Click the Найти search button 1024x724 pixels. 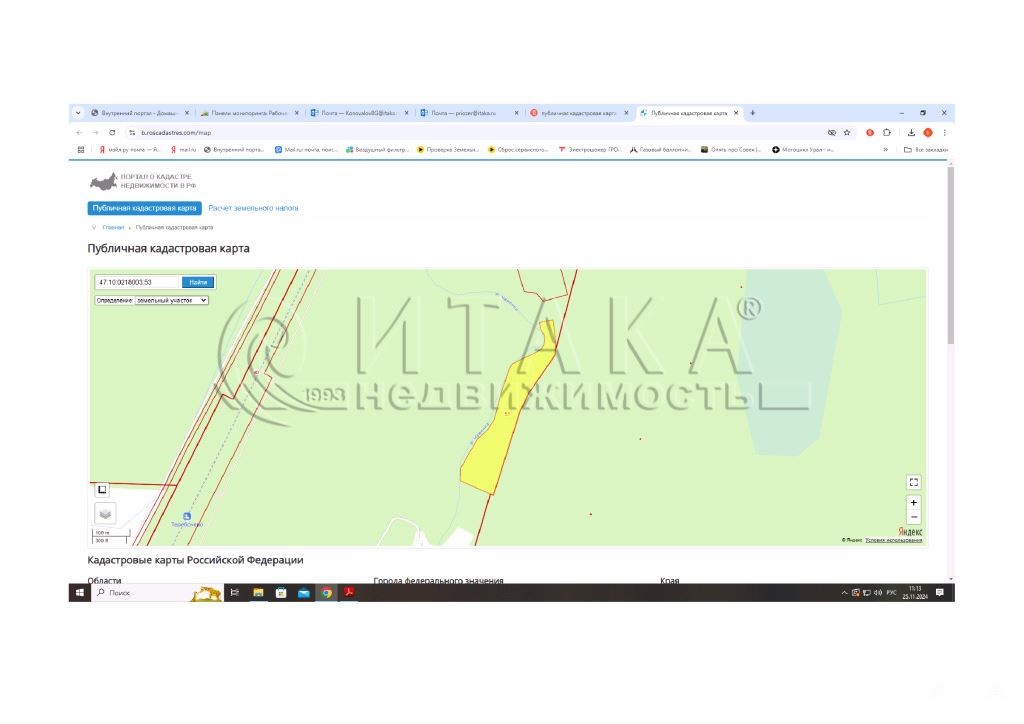point(198,282)
